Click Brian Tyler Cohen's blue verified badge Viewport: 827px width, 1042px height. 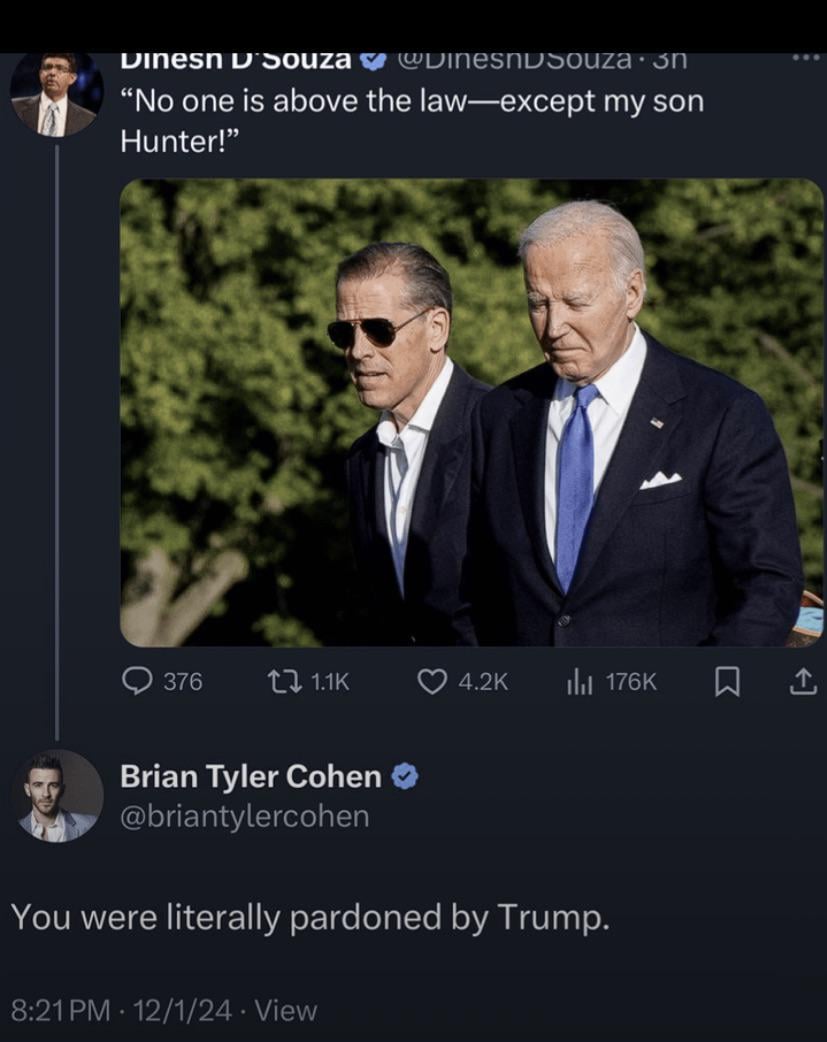point(403,776)
